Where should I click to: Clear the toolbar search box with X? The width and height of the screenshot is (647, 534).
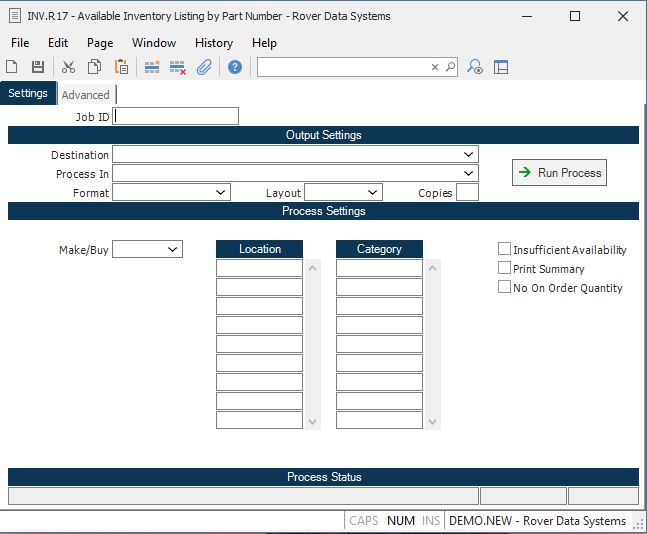(x=435, y=67)
